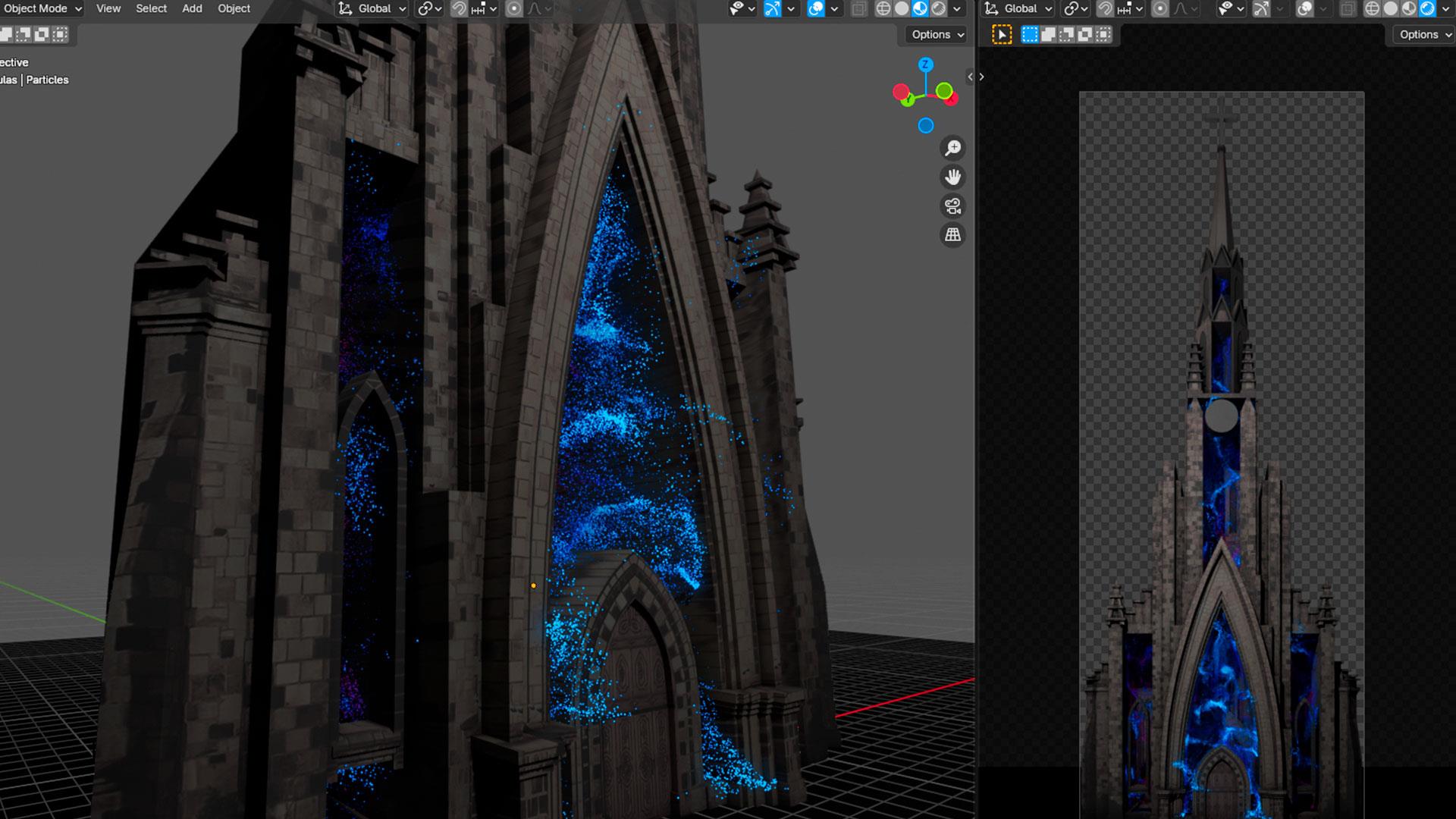Image resolution: width=1456 pixels, height=819 pixels.
Task: Open Global transform orientation dropdown in the left viewport
Action: point(373,8)
